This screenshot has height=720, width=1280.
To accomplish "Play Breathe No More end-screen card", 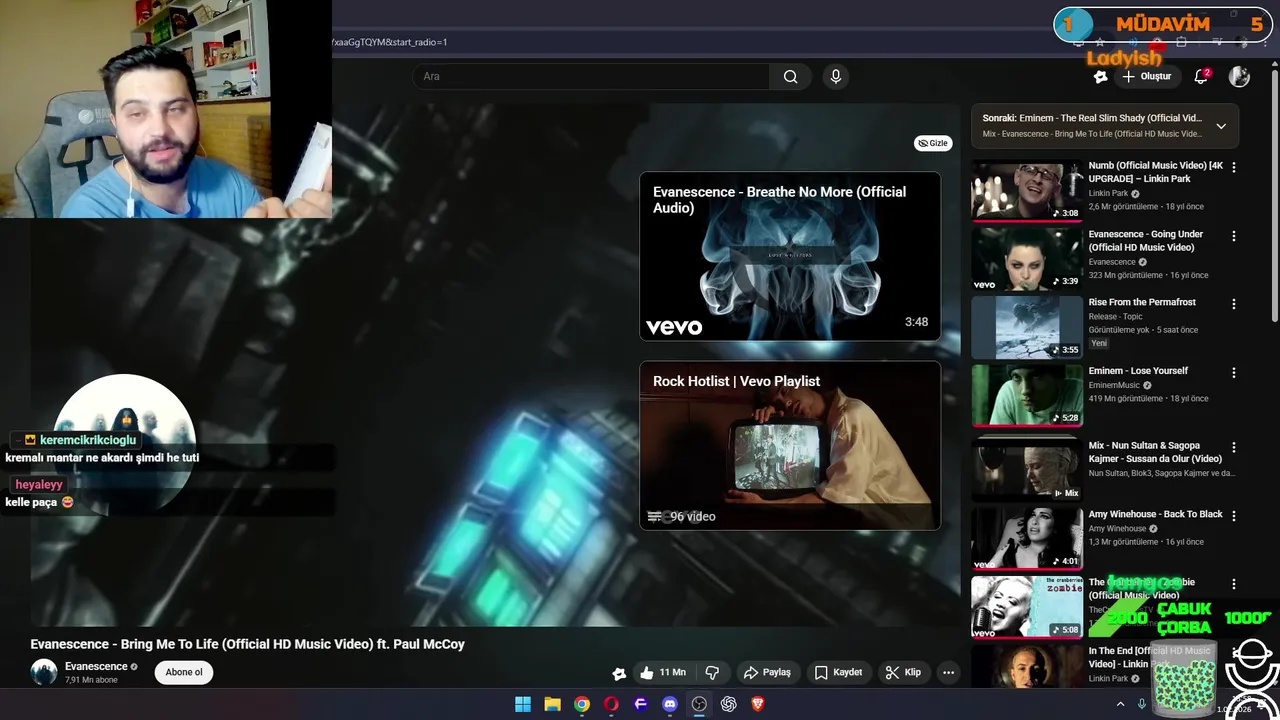I will [x=790, y=256].
